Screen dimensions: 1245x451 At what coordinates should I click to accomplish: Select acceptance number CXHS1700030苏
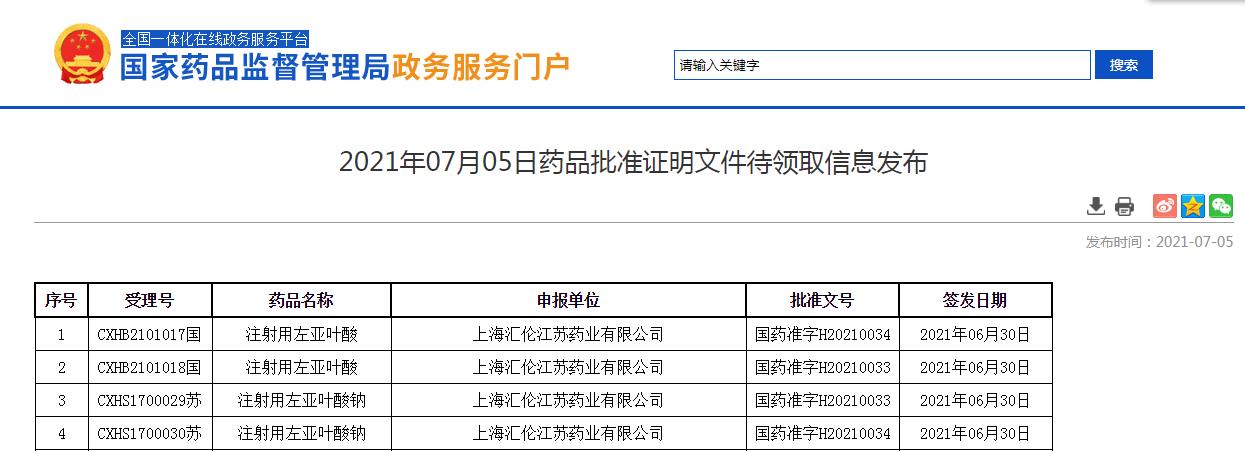(x=150, y=433)
